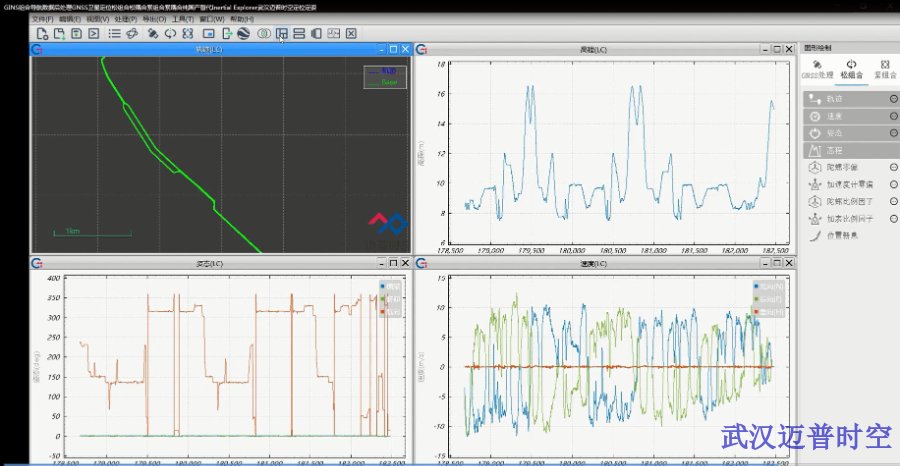Click the blue legend swatch in velocity plot
Image resolution: width=900 pixels, height=466 pixels.
coord(758,288)
